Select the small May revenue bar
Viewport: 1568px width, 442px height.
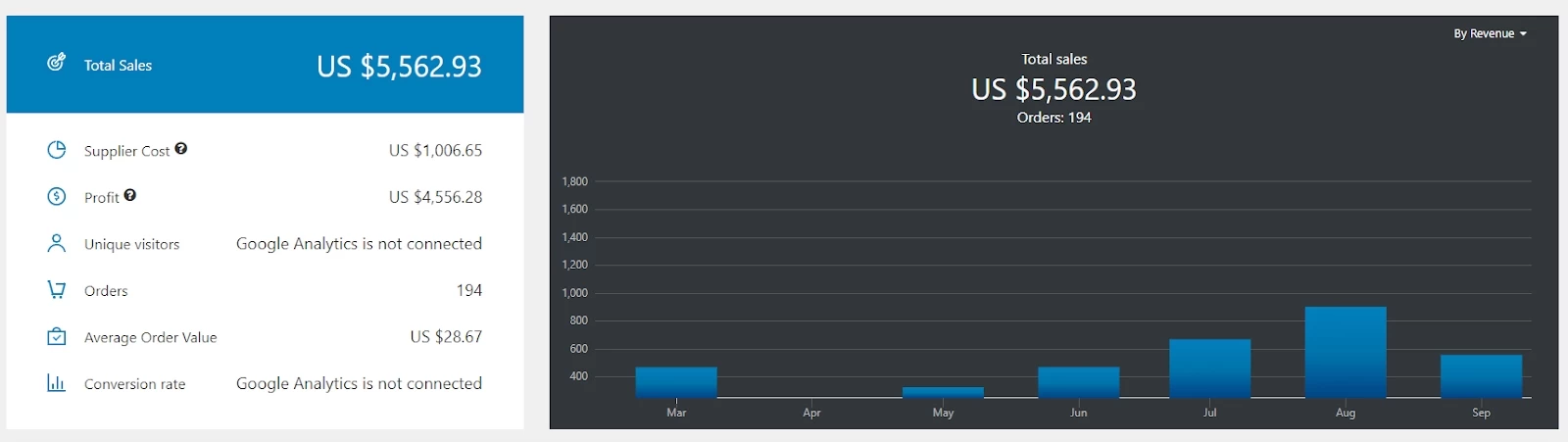(943, 393)
